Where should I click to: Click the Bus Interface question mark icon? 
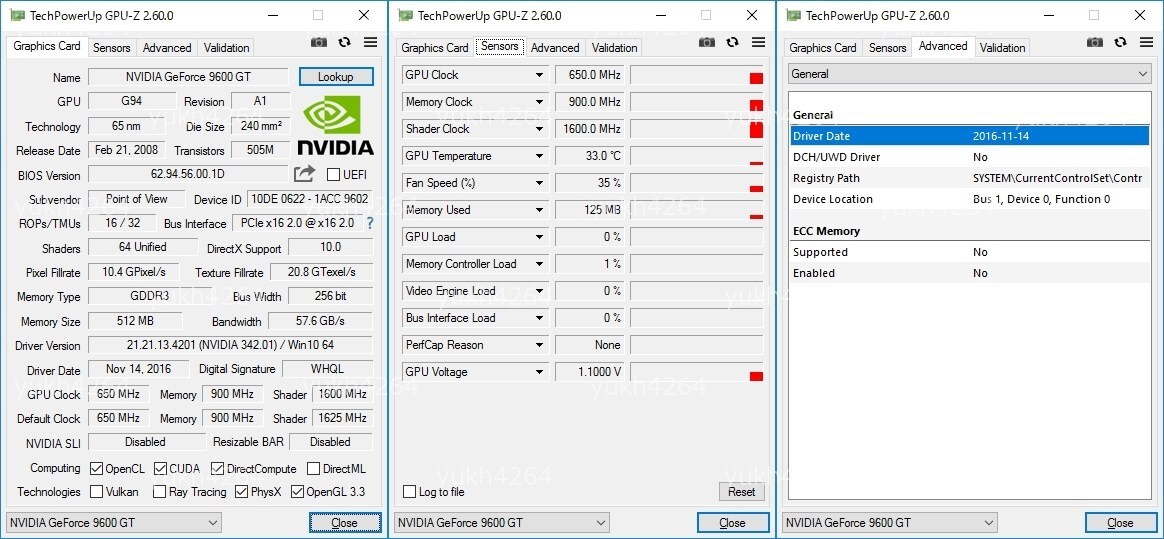tap(370, 223)
